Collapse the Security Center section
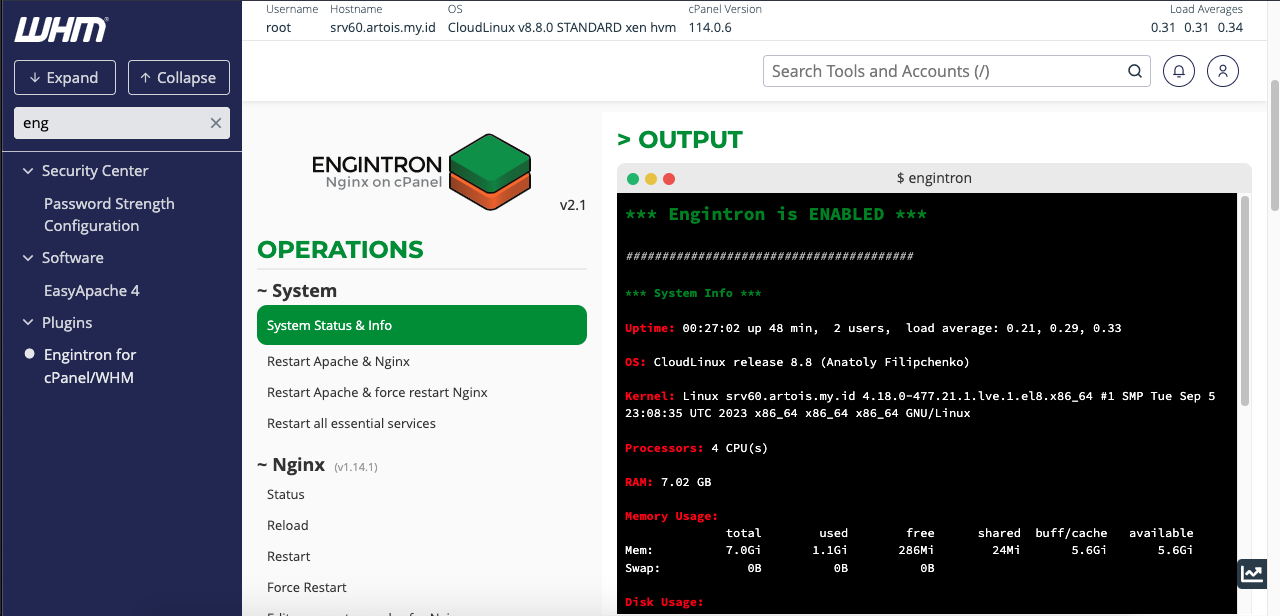 point(28,171)
